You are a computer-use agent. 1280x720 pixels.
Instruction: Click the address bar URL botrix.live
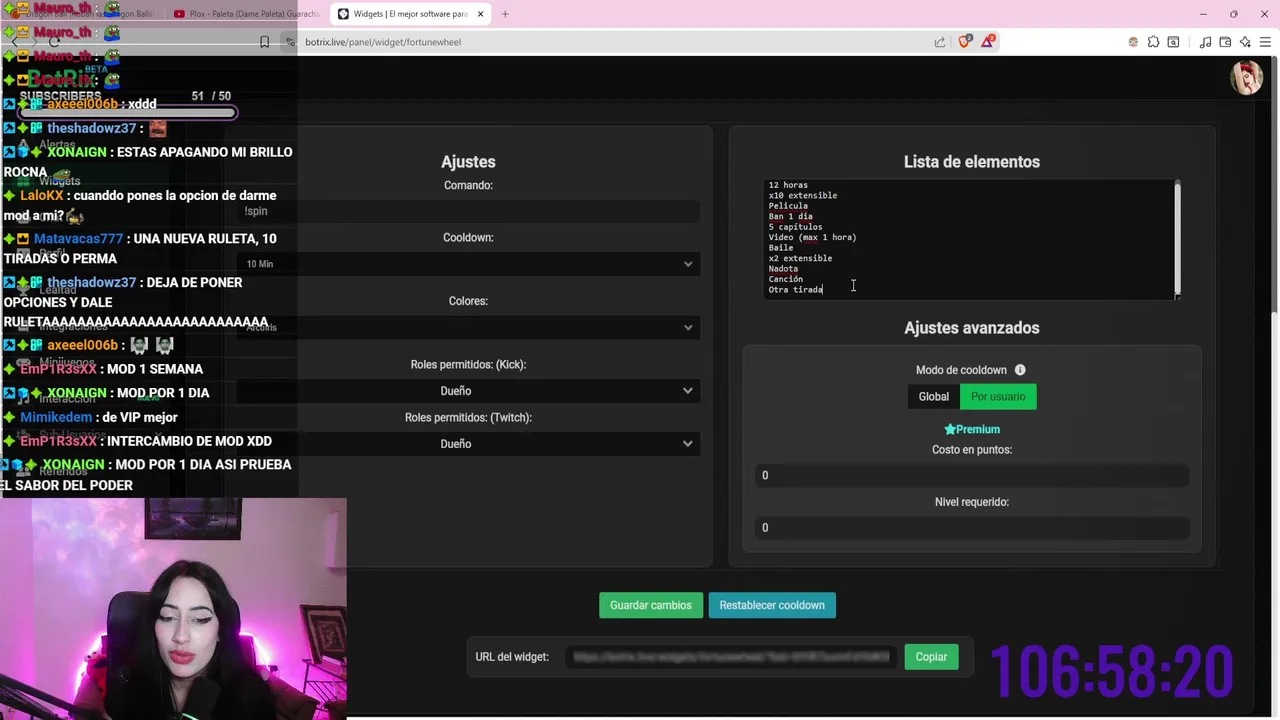tap(383, 42)
